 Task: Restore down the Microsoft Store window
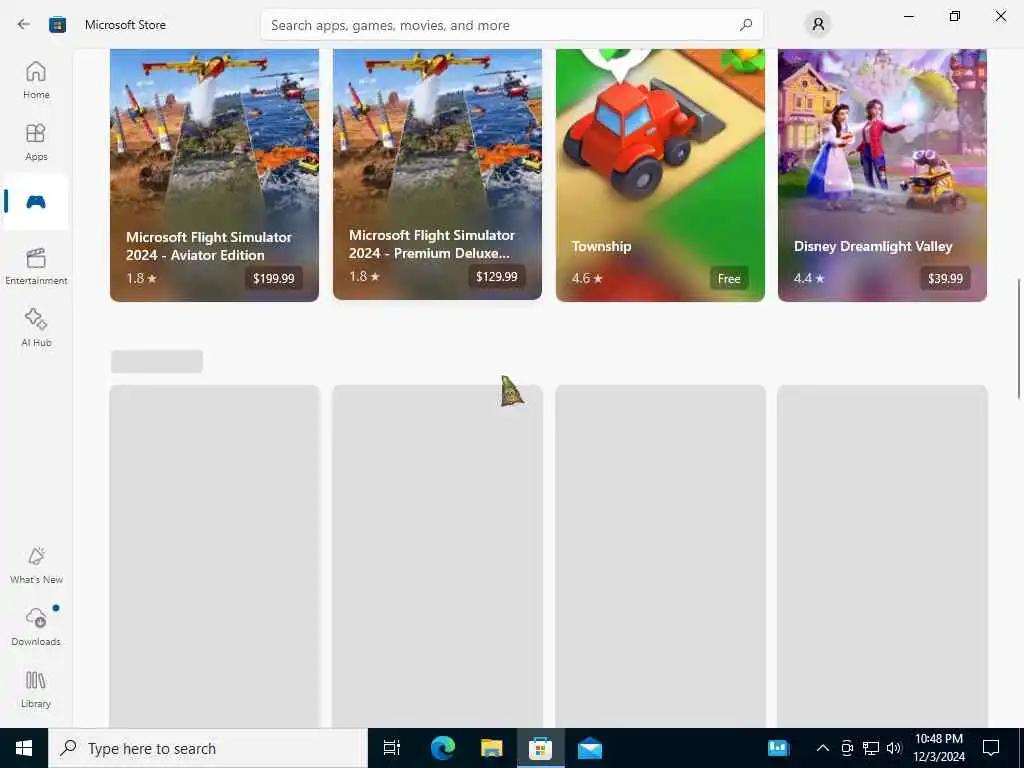pos(954,16)
